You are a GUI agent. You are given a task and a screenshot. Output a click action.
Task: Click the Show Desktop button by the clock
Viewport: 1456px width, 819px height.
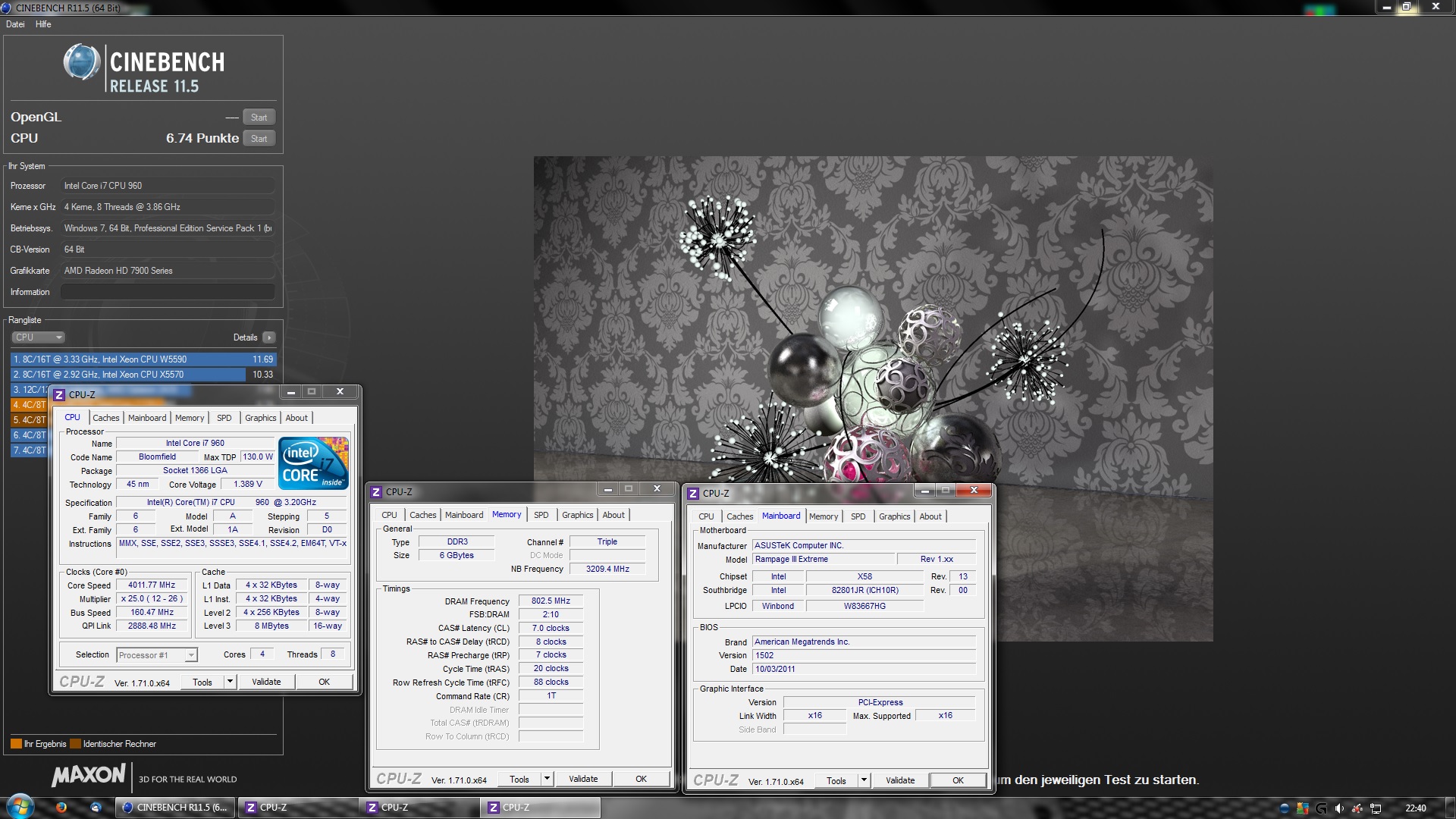1450,808
